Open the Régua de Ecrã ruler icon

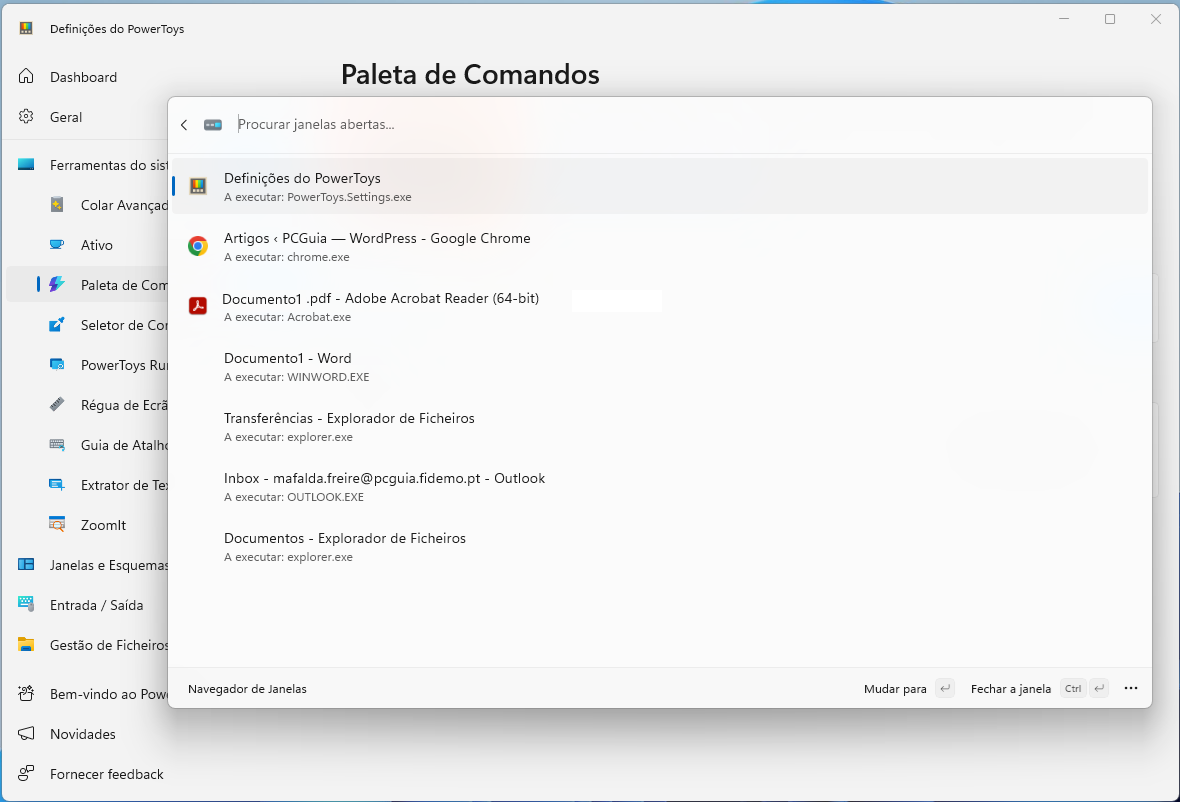(x=57, y=404)
